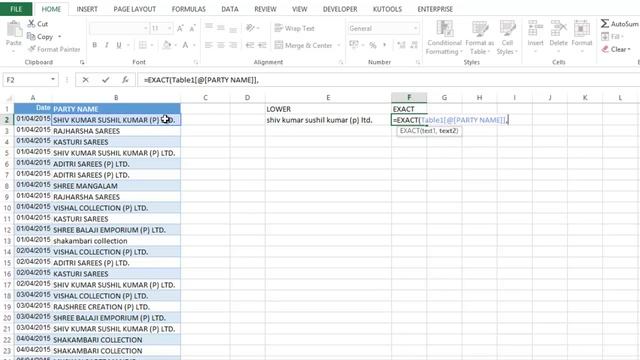Open the FILE tab
Image resolution: width=640 pixels, height=360 pixels.
point(16,9)
